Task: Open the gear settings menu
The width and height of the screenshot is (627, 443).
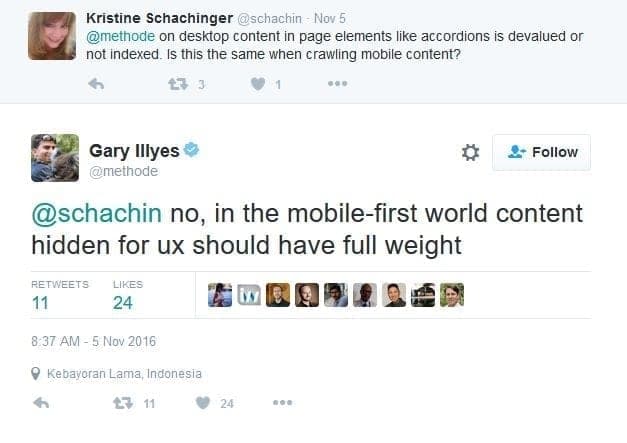Action: tap(470, 152)
